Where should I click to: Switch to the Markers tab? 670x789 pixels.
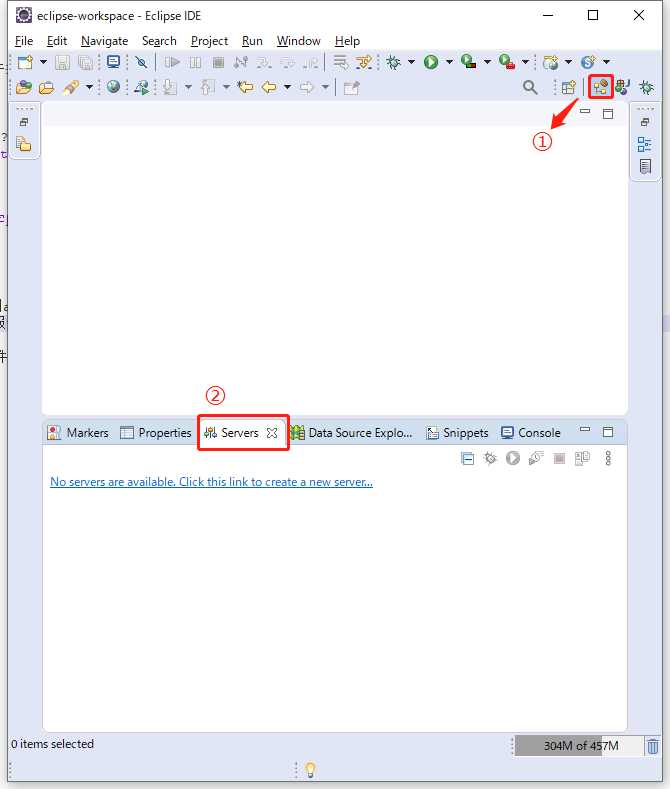(x=78, y=433)
